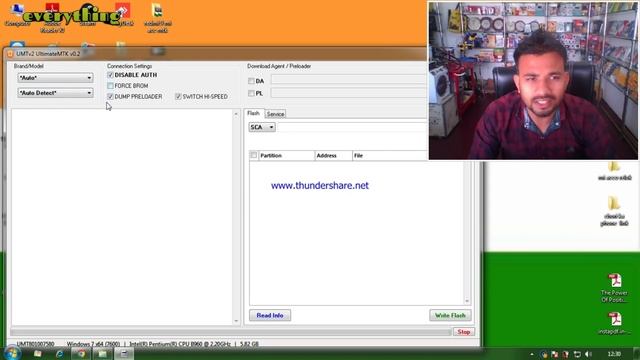Screen dimensions: 640x360
Task: Open the SCA scatter type dropdown
Action: point(262,127)
